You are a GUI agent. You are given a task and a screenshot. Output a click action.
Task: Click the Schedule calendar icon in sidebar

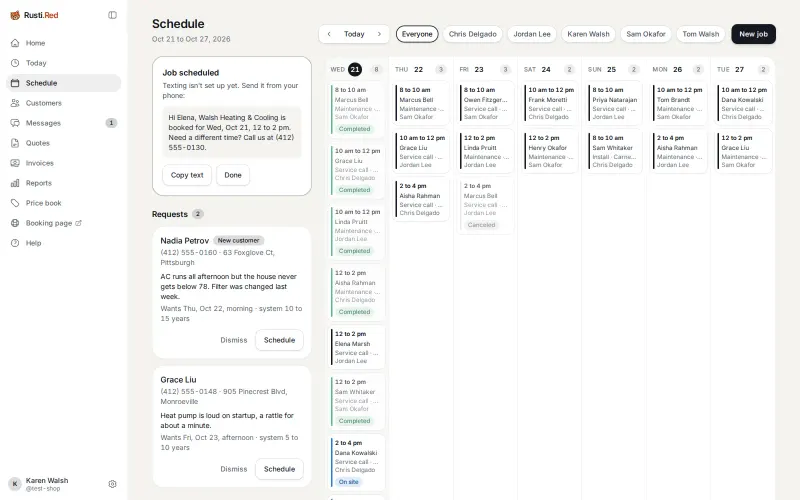(x=15, y=83)
